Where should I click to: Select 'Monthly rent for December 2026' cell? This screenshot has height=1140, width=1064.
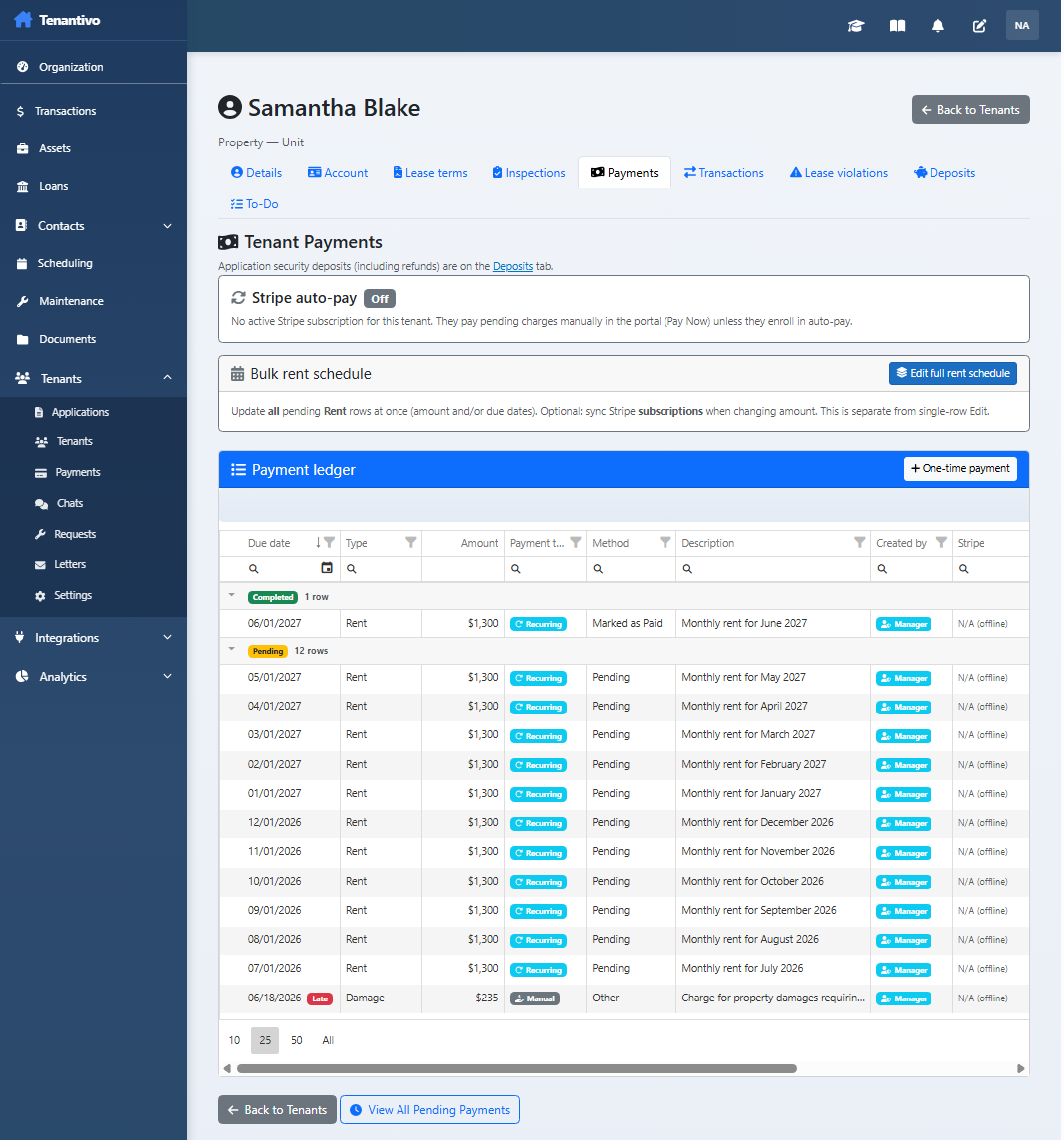[x=772, y=822]
